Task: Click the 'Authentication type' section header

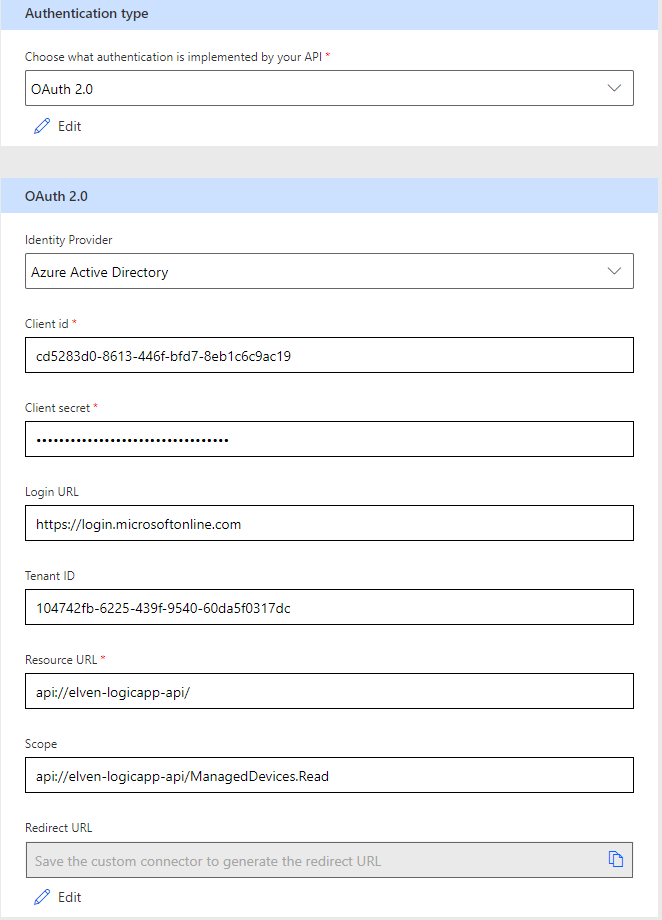Action: click(x=86, y=13)
